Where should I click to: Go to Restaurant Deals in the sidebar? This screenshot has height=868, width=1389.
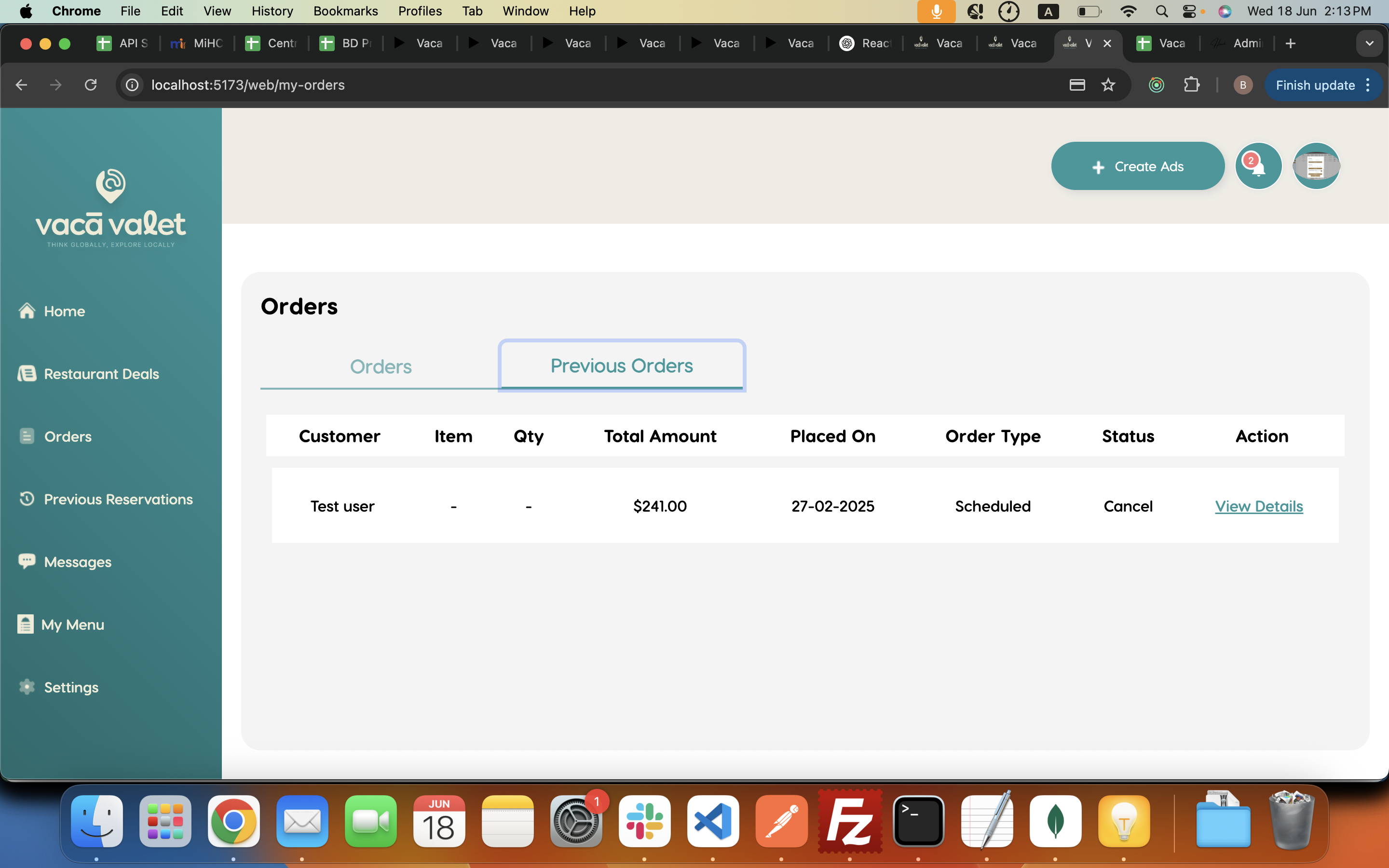[x=101, y=374]
